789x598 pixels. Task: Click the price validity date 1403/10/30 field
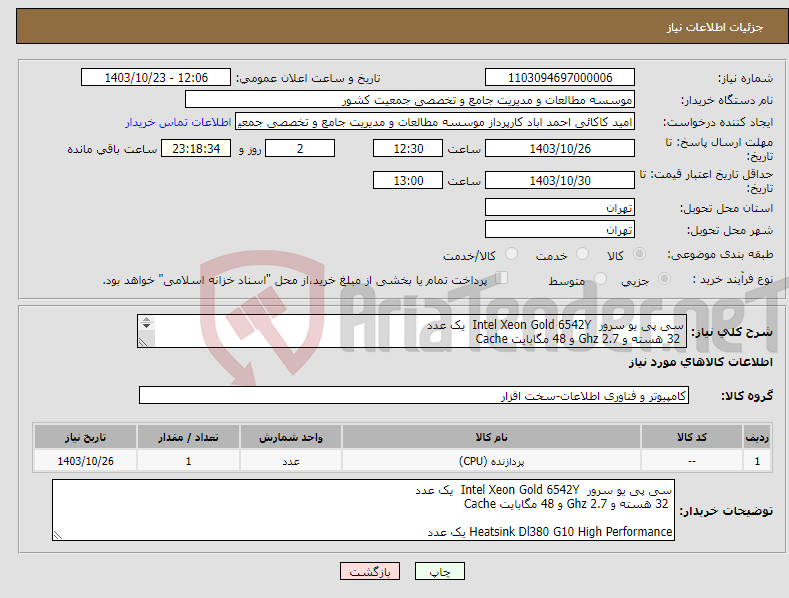tap(560, 180)
